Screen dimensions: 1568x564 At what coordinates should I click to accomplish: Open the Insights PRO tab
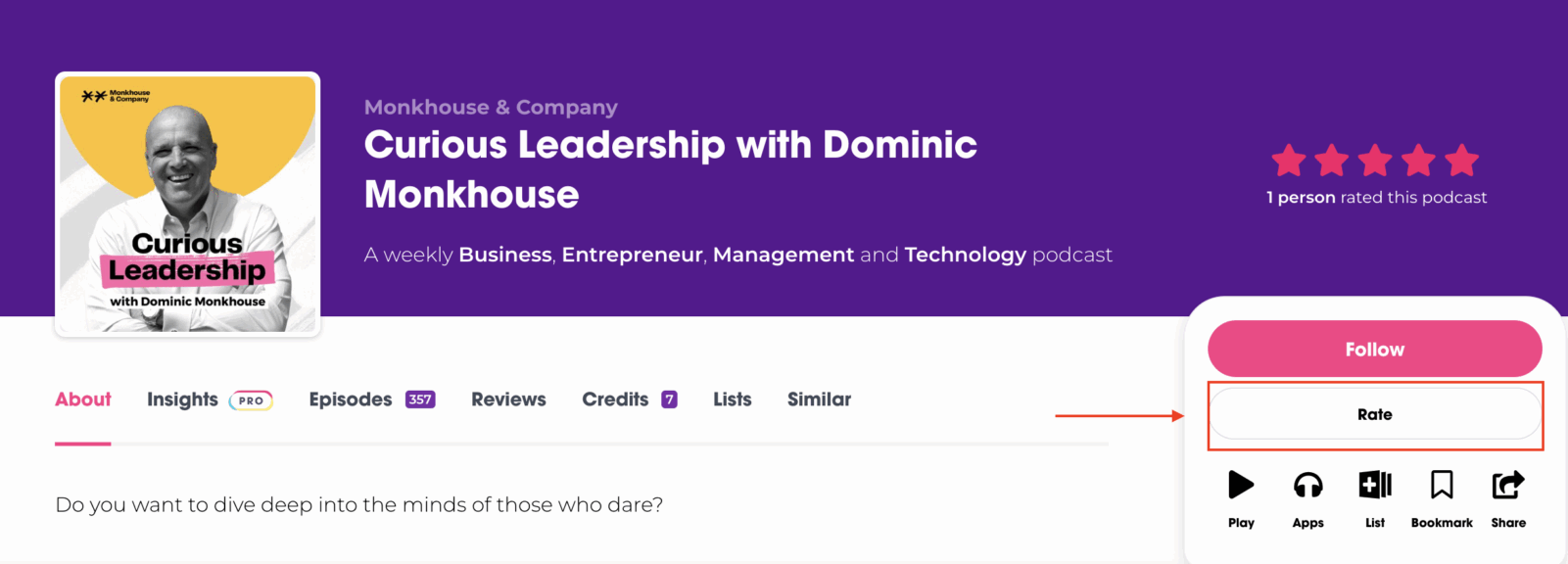pyautogui.click(x=210, y=399)
